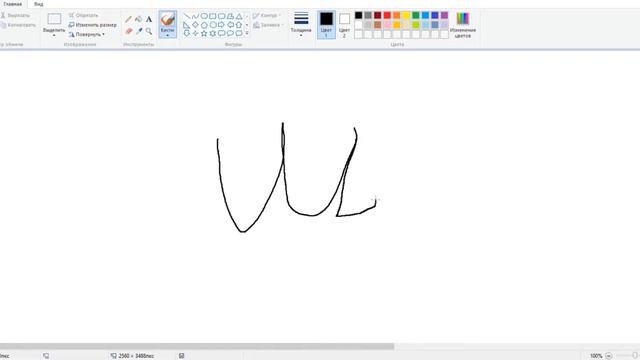Image resolution: width=640 pixels, height=360 pixels.
Task: Click the 100% zoom level text
Action: 596,356
